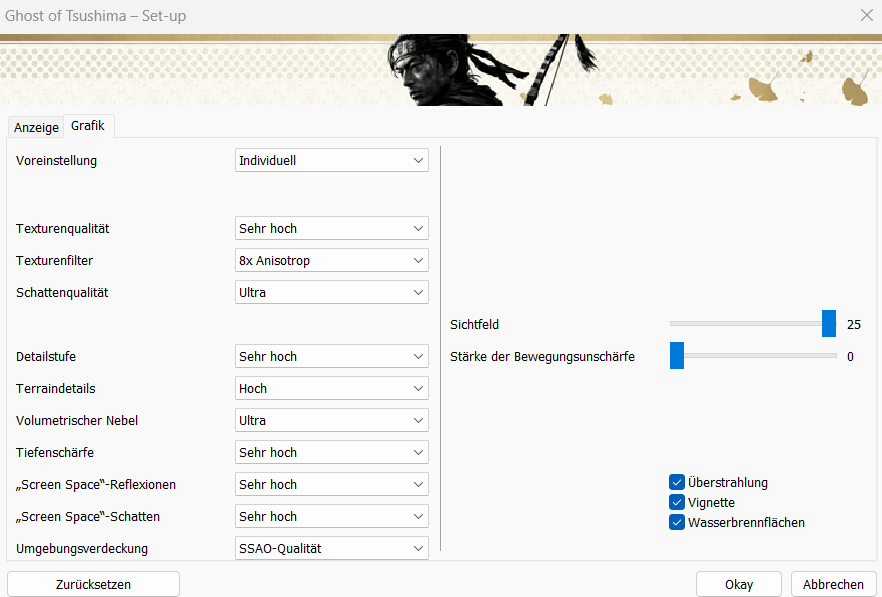Viewport: 882px width, 597px height.
Task: Open the Volumetrischer Nebel dropdown
Action: point(331,420)
